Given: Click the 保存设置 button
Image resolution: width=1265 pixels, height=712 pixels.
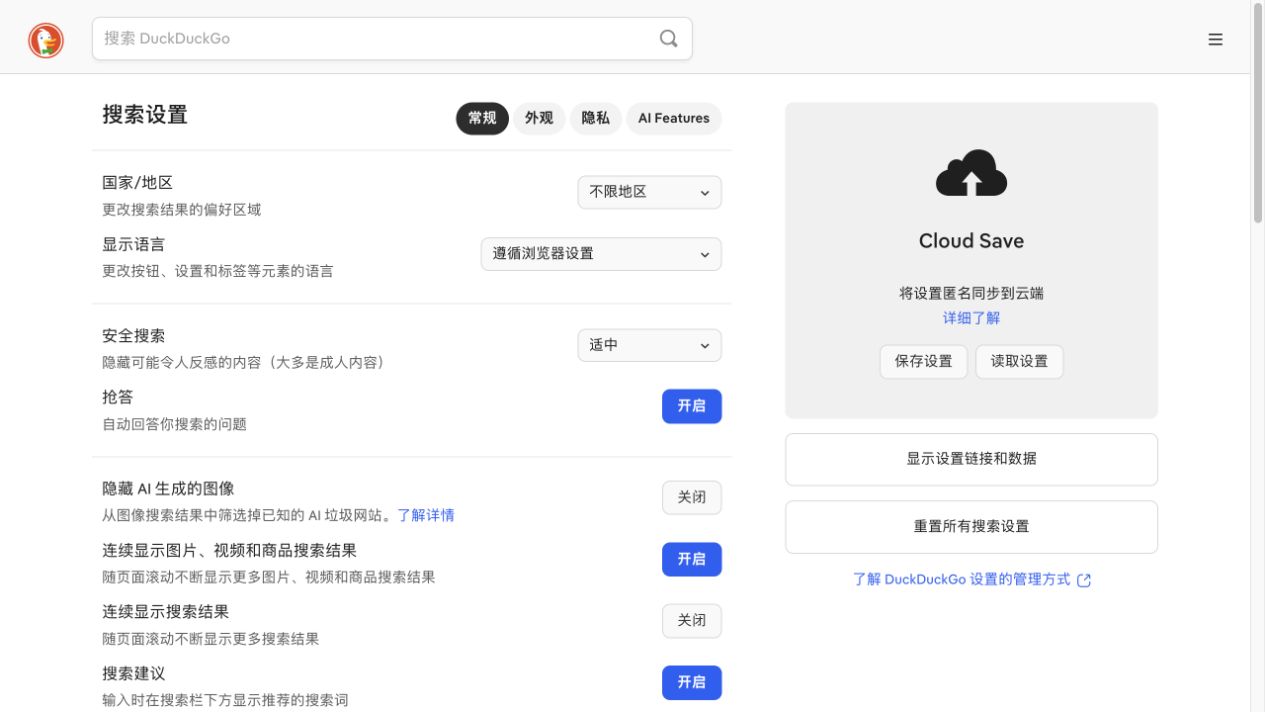Looking at the screenshot, I should (924, 362).
